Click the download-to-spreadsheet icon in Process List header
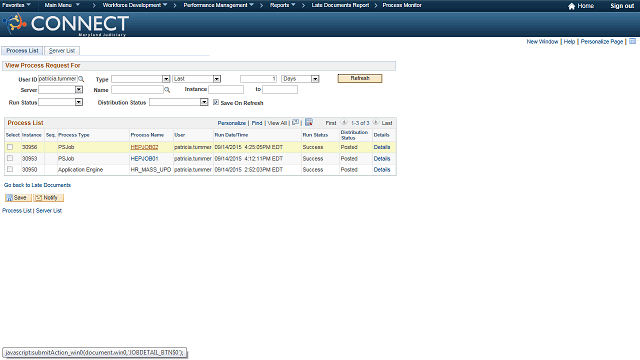640x360 pixels. tap(309, 122)
